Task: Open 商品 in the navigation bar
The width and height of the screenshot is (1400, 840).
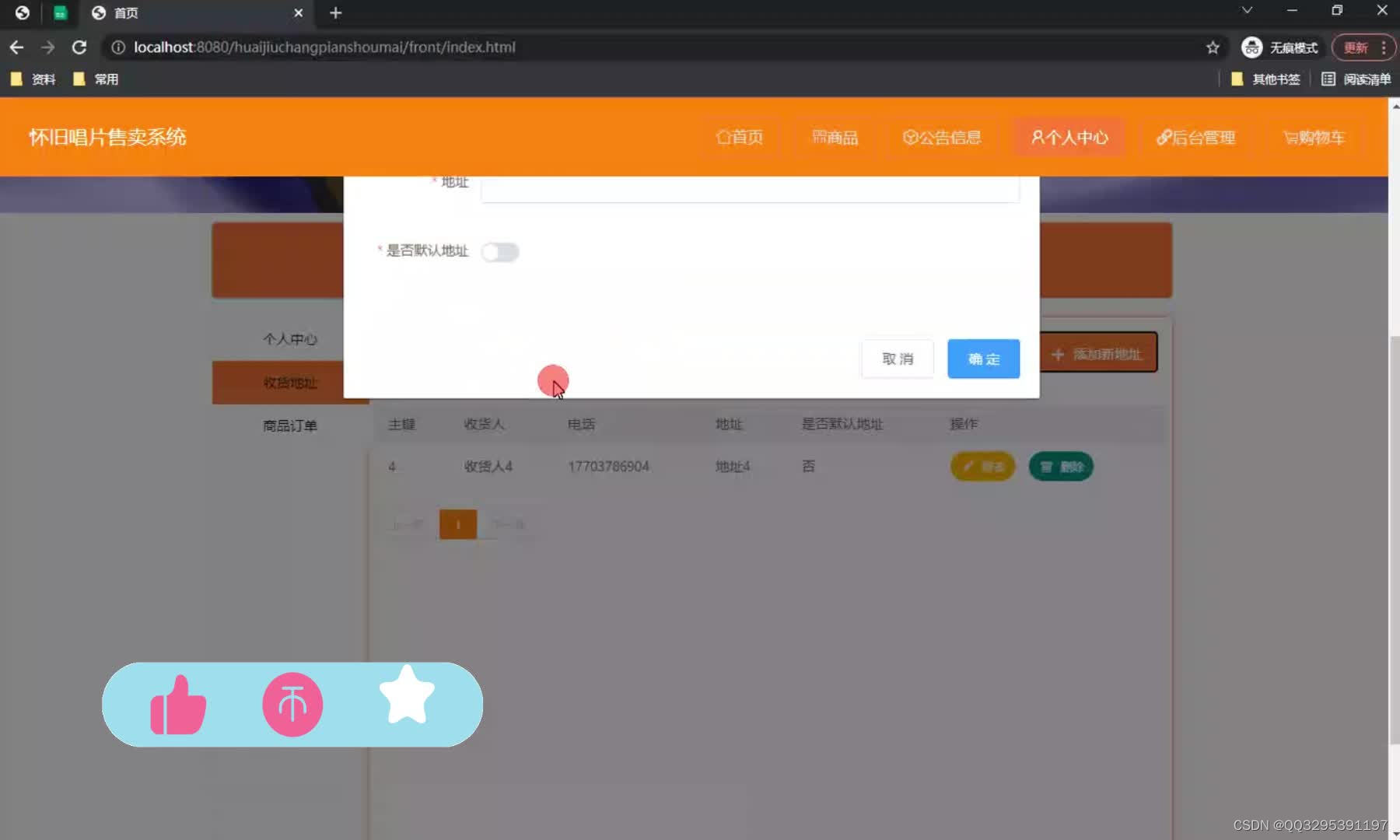Action: pyautogui.click(x=835, y=138)
